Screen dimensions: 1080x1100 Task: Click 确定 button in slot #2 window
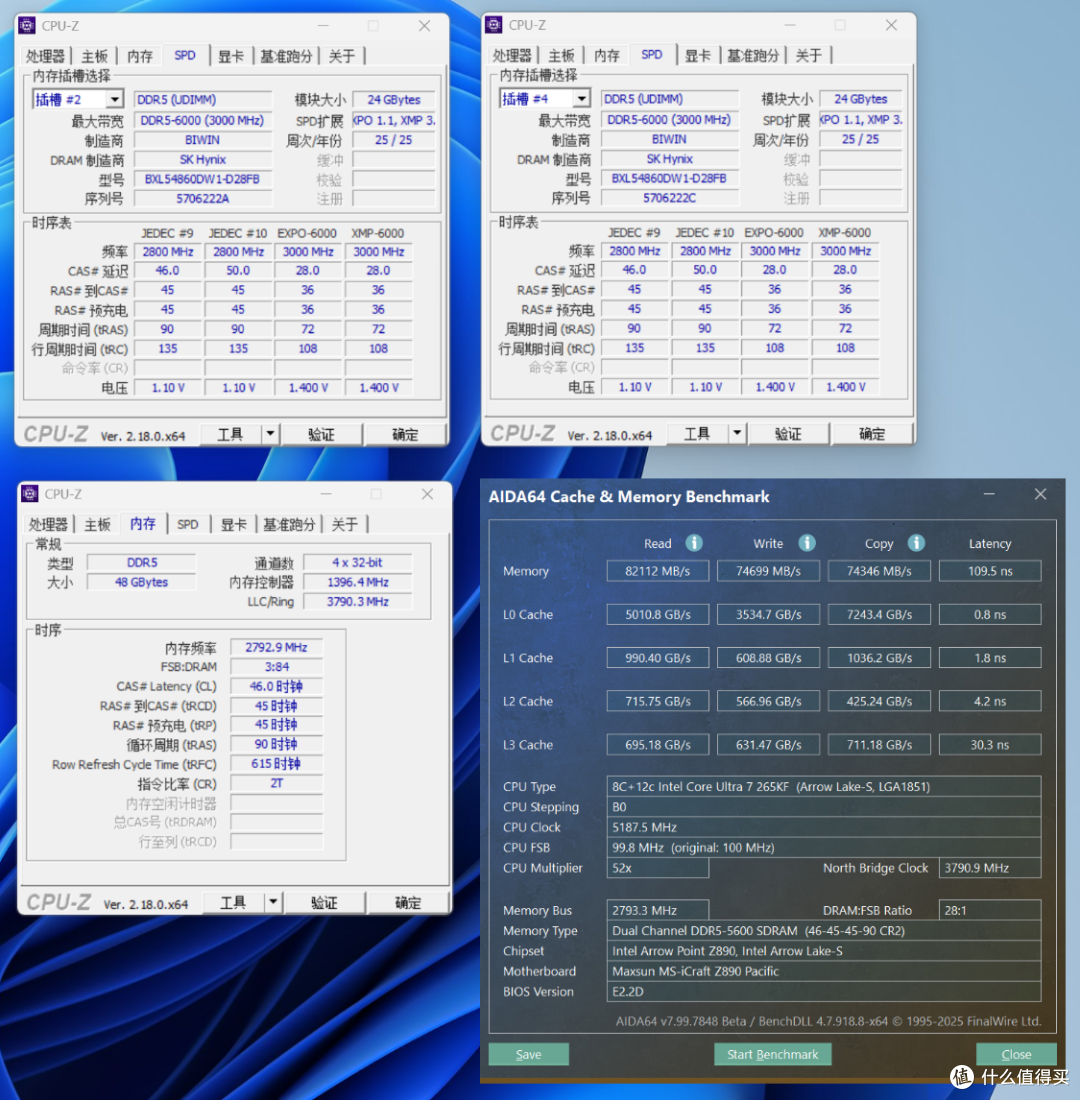coord(405,434)
